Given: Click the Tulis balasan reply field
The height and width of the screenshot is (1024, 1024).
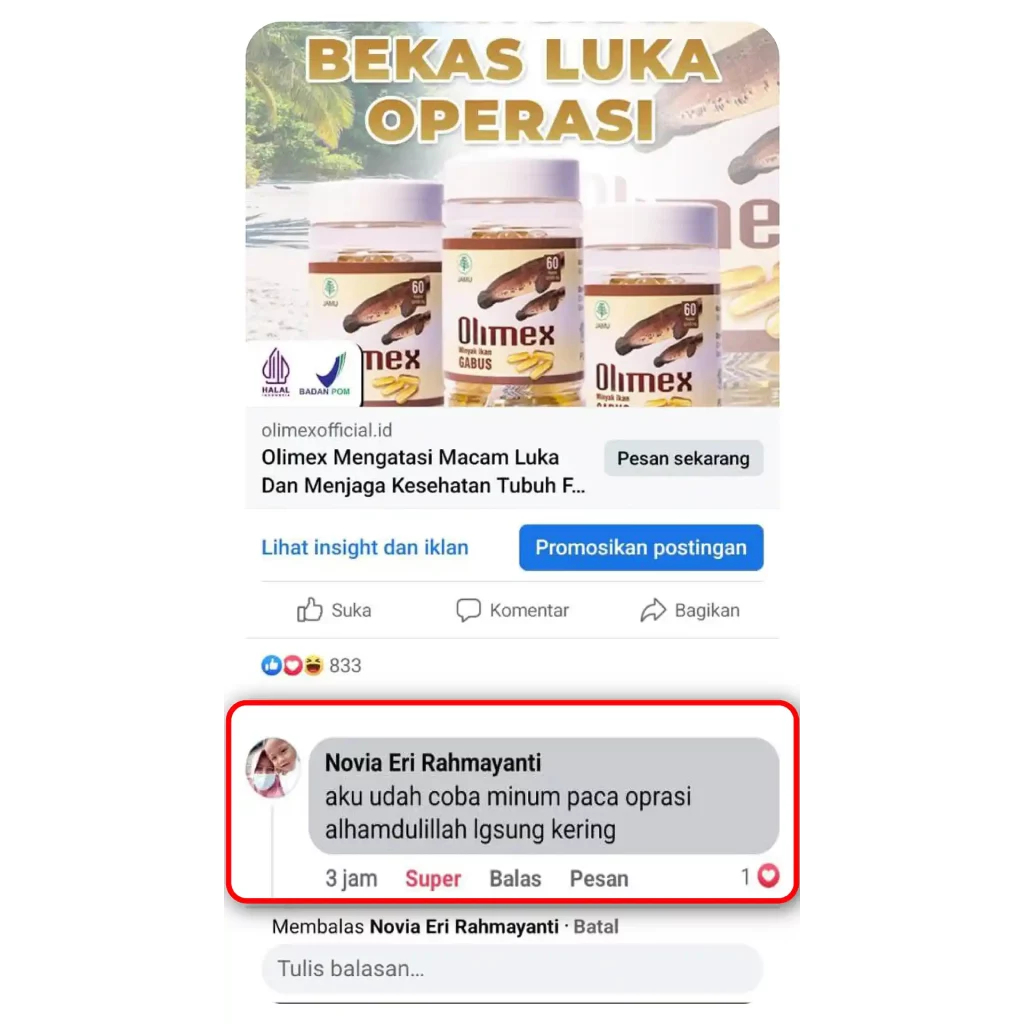Looking at the screenshot, I should pyautogui.click(x=512, y=968).
